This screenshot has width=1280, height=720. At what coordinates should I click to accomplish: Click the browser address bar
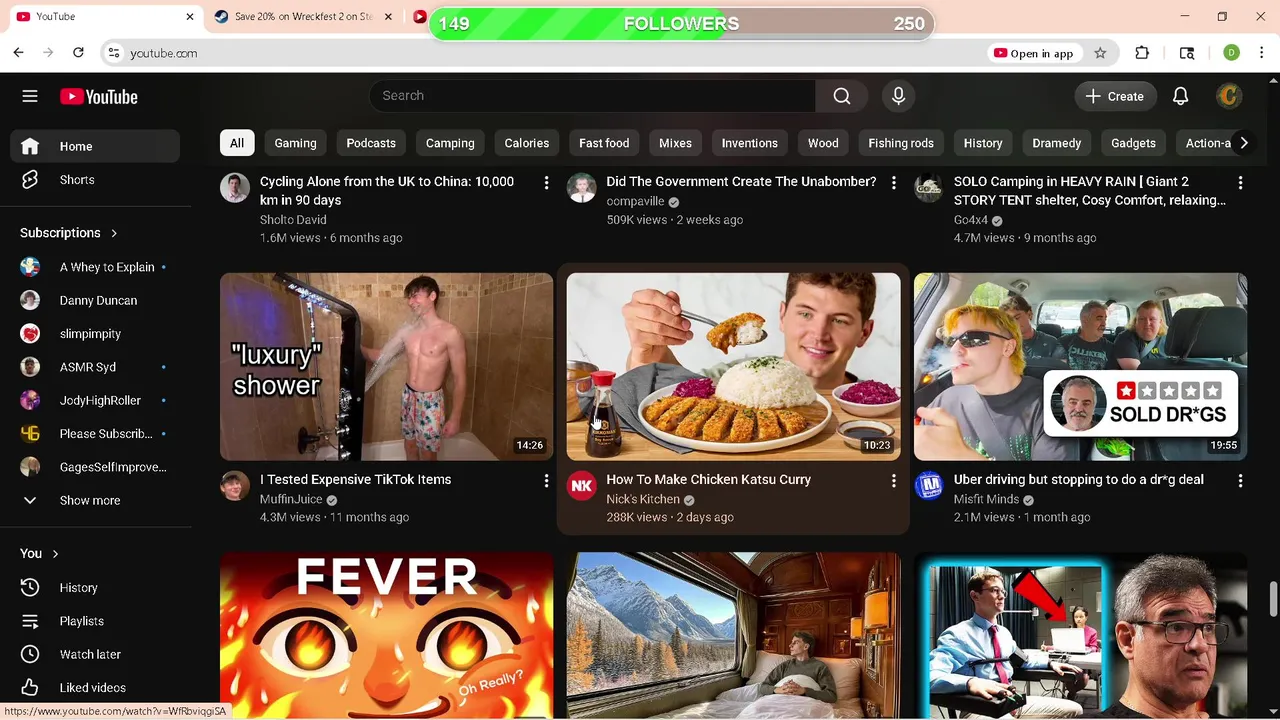[545, 53]
